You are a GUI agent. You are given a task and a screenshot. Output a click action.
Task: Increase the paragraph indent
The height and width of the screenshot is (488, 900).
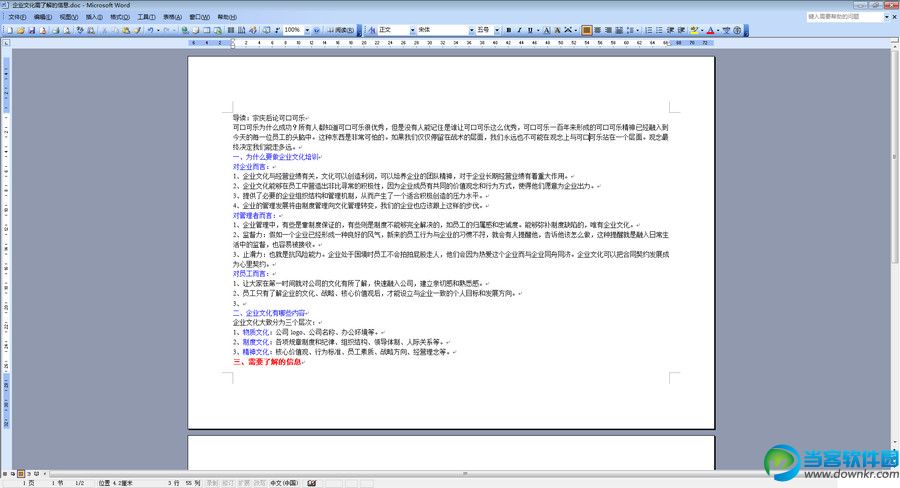pos(681,30)
